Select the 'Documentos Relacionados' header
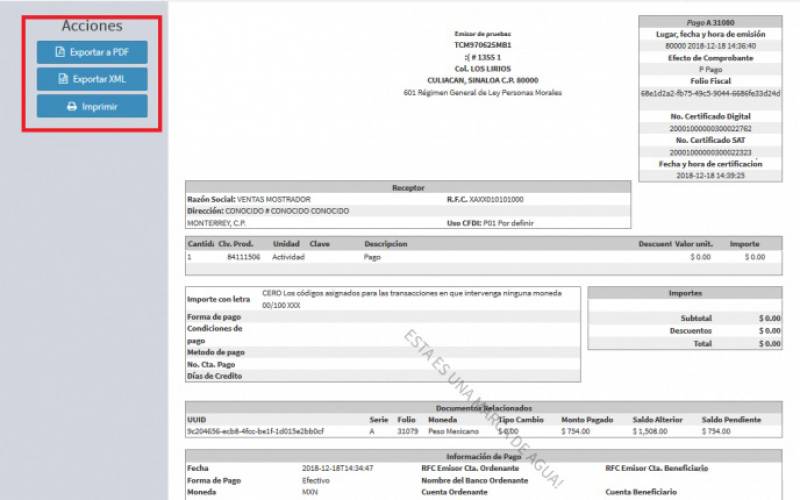The image size is (800, 500). click(x=484, y=408)
